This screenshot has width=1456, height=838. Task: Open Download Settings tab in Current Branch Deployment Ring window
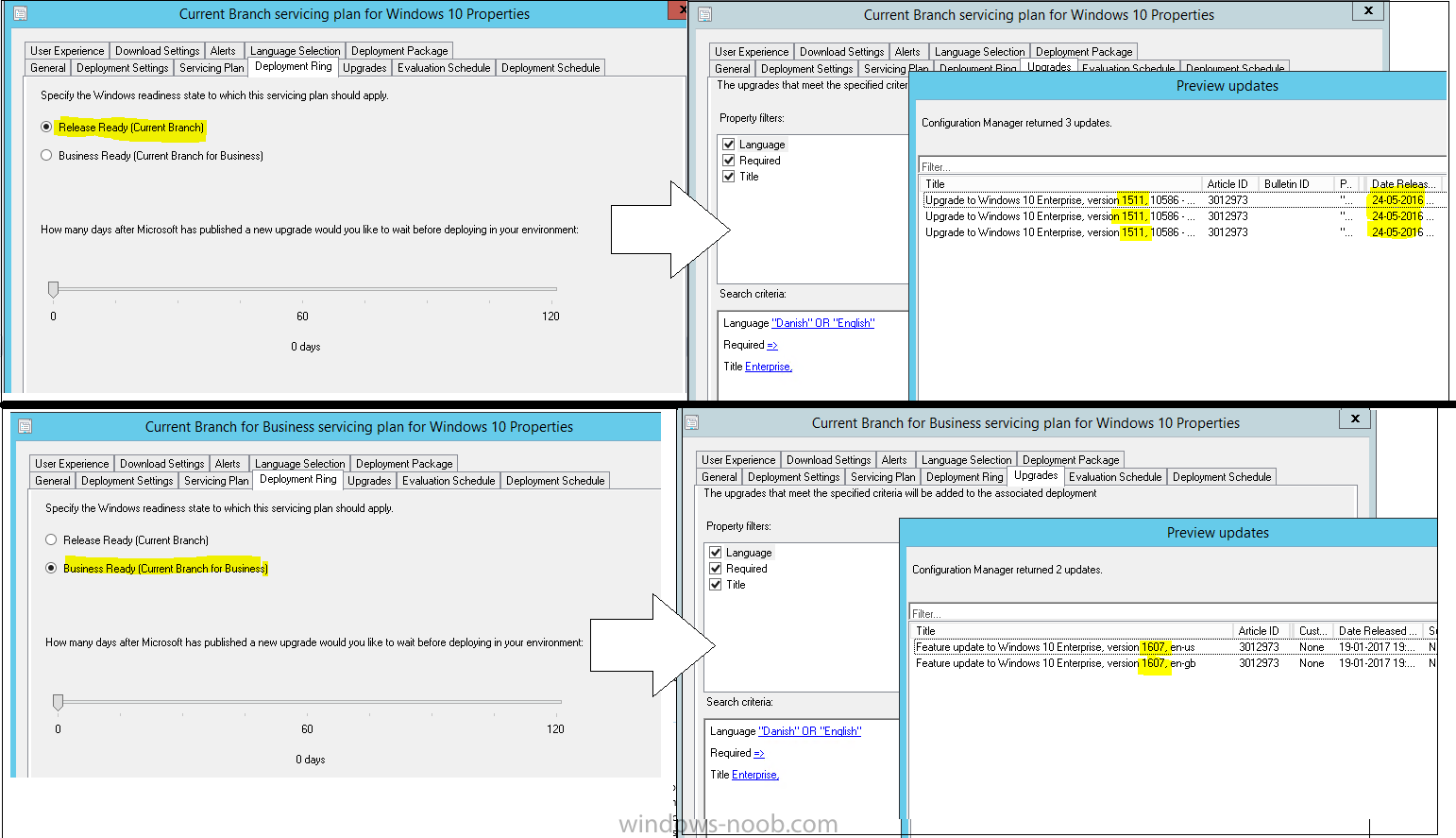158,51
